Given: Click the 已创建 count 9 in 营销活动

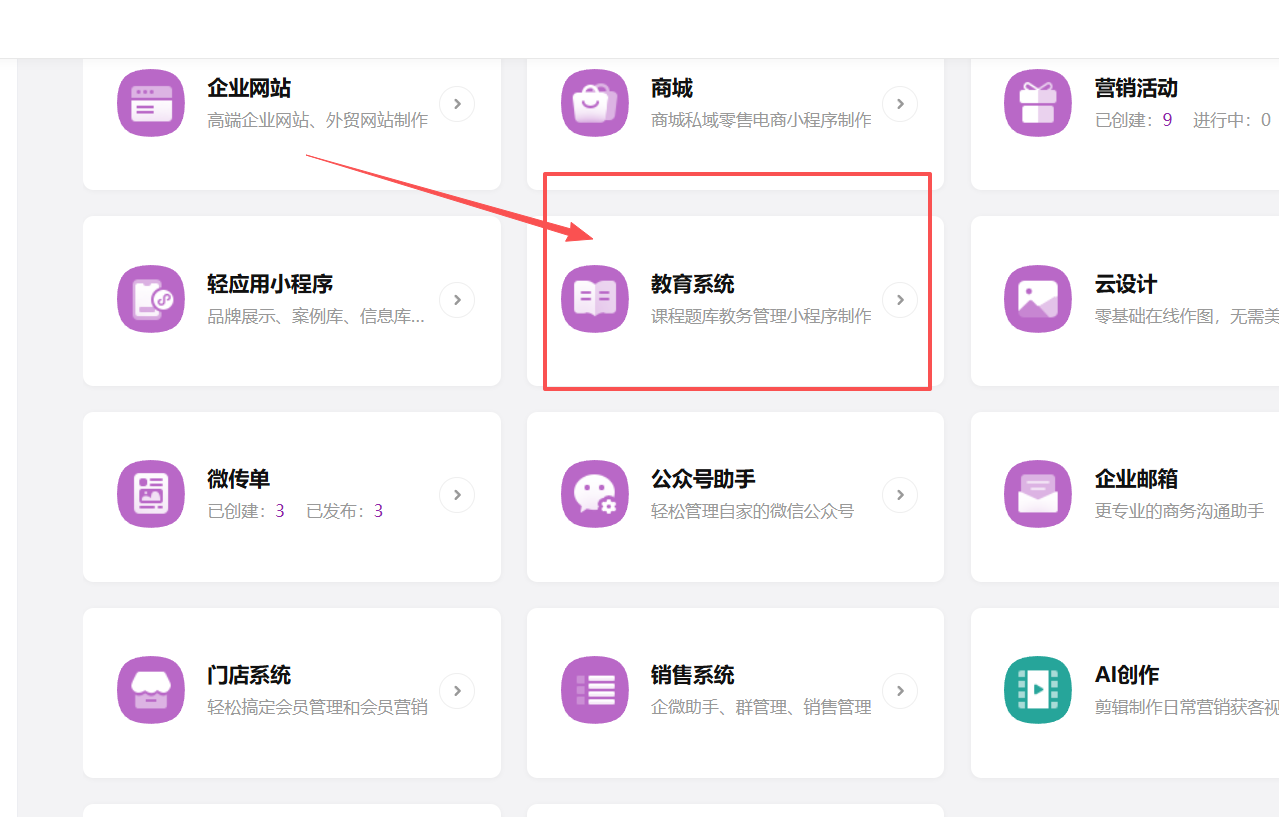Looking at the screenshot, I should (x=1167, y=120).
